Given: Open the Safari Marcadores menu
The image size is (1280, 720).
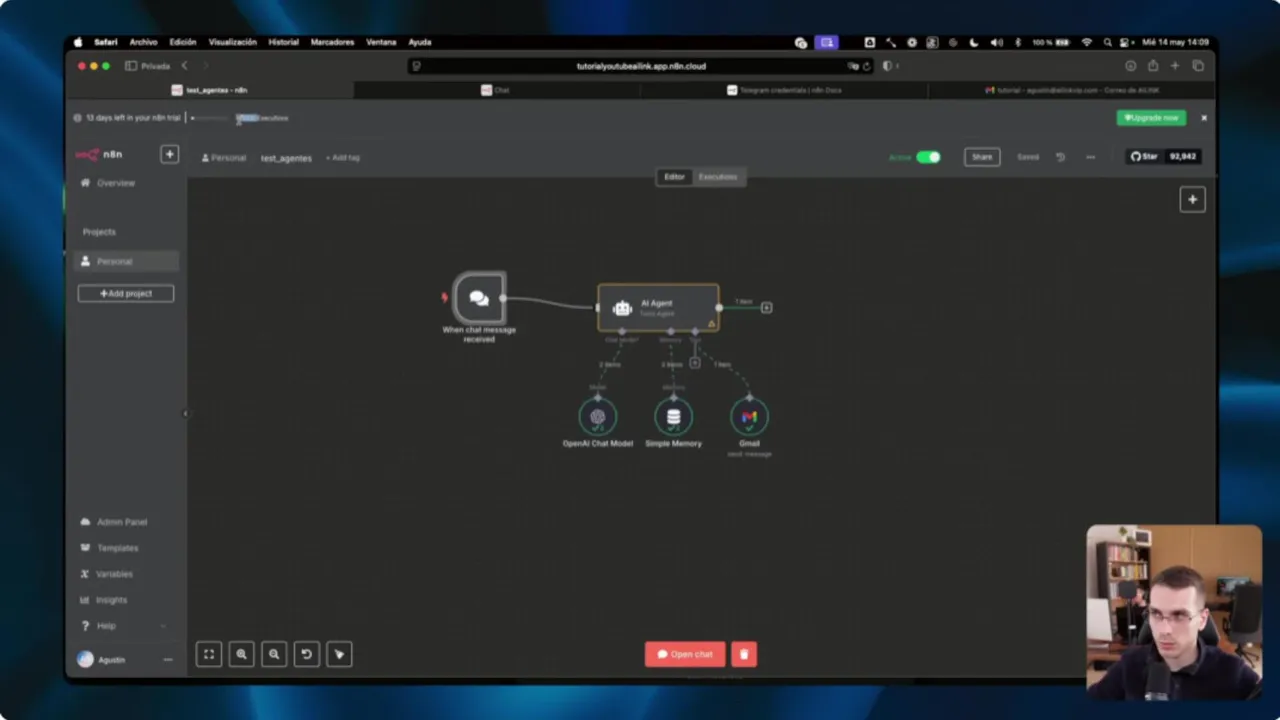Looking at the screenshot, I should pyautogui.click(x=332, y=42).
